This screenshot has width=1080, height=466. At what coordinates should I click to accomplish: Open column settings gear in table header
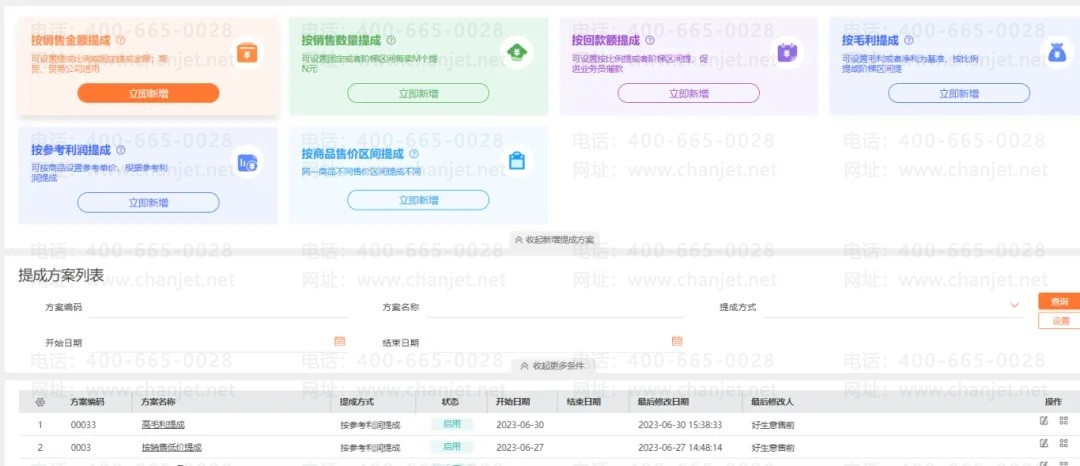(x=40, y=402)
